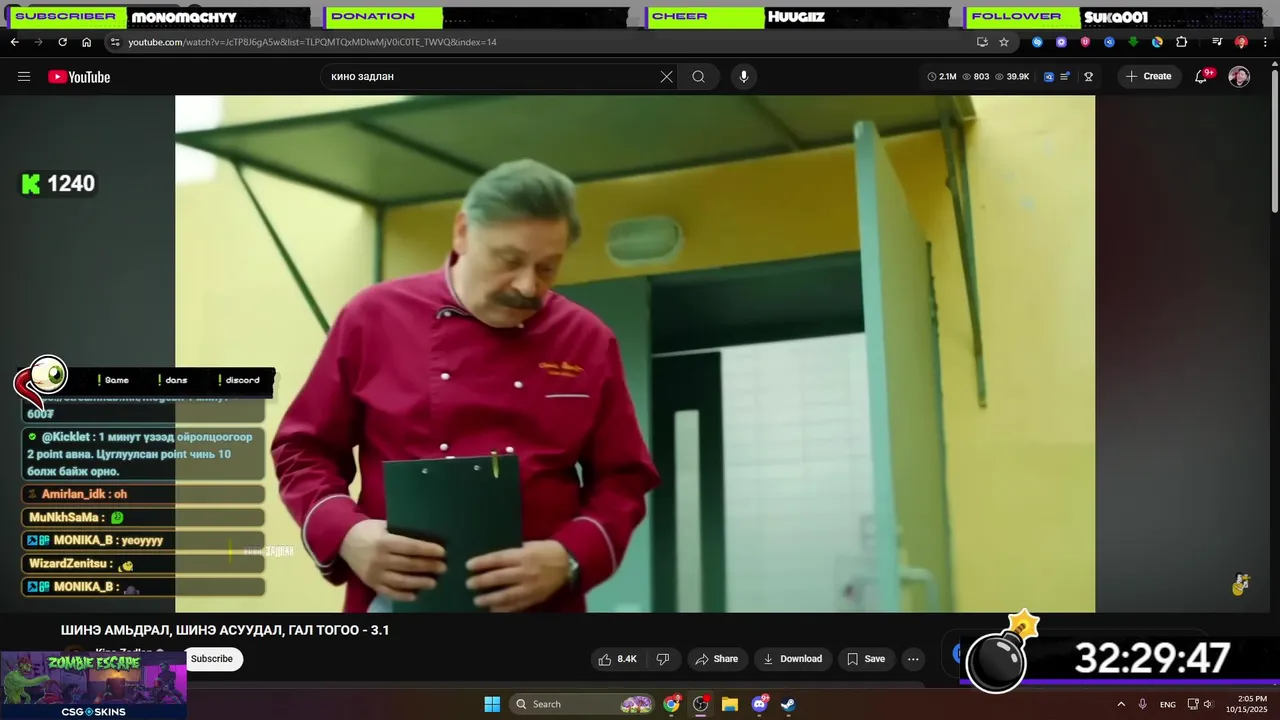
Task: Like the video with 8.4K likes
Action: (x=617, y=659)
